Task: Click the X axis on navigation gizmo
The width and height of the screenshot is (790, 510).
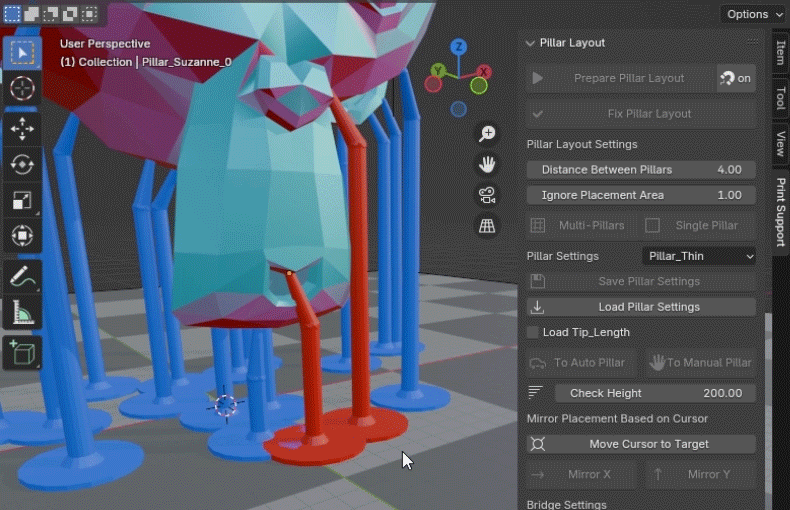Action: pos(484,72)
